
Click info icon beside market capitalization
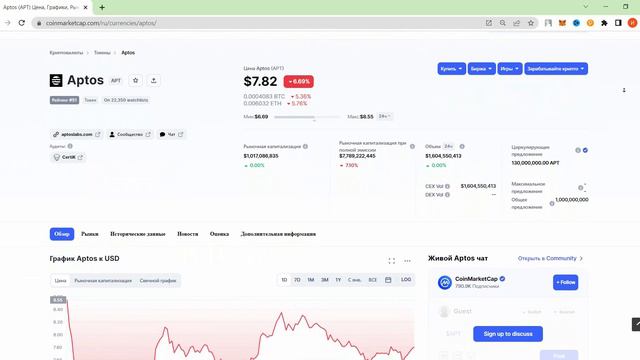pyautogui.click(x=305, y=147)
